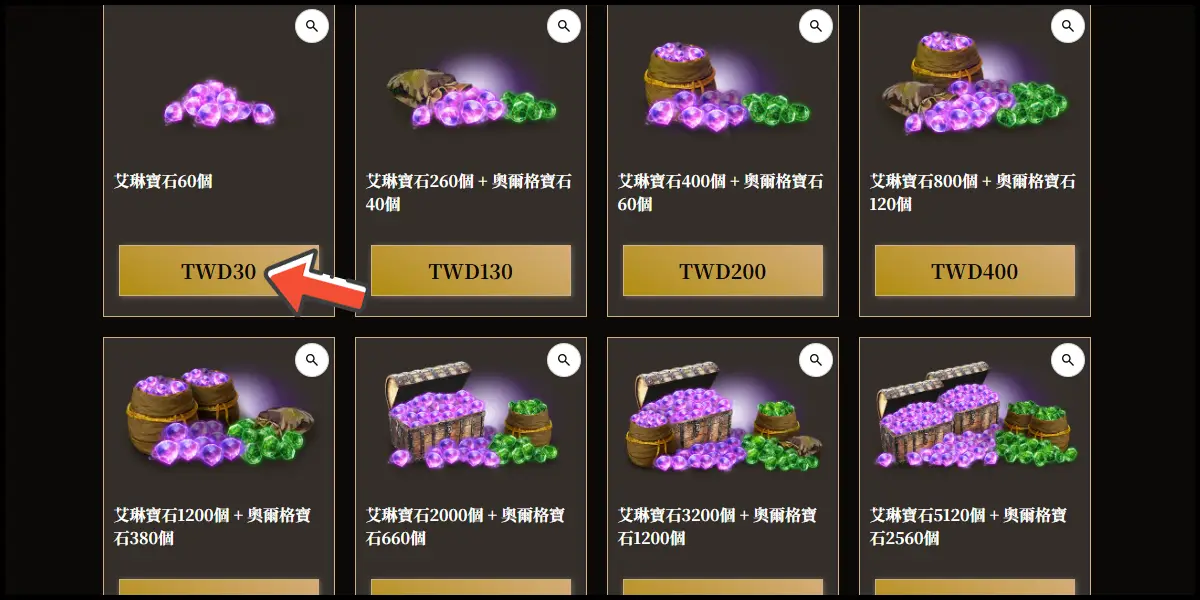Click the 艾琳寶石400個 gem pouch image
Viewport: 1200px width, 600px height.
coord(723,88)
